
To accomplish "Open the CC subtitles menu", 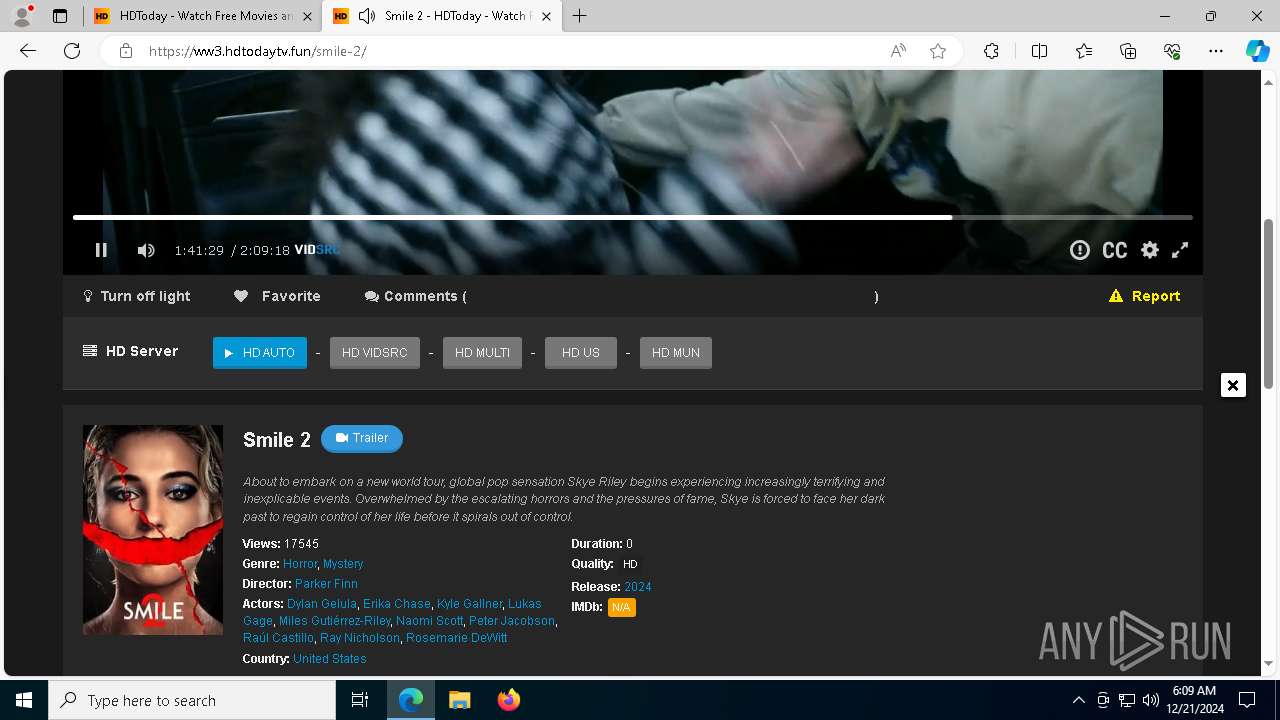I will (1115, 251).
